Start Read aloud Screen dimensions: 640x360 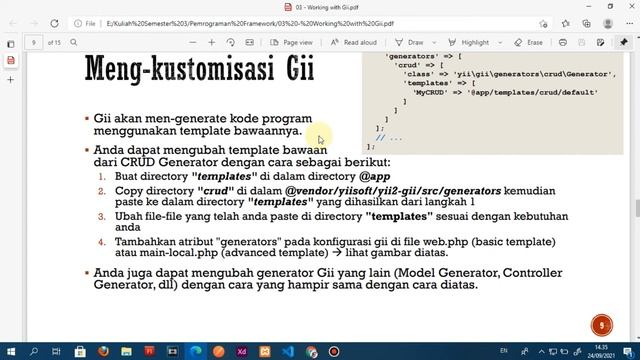pyautogui.click(x=353, y=42)
